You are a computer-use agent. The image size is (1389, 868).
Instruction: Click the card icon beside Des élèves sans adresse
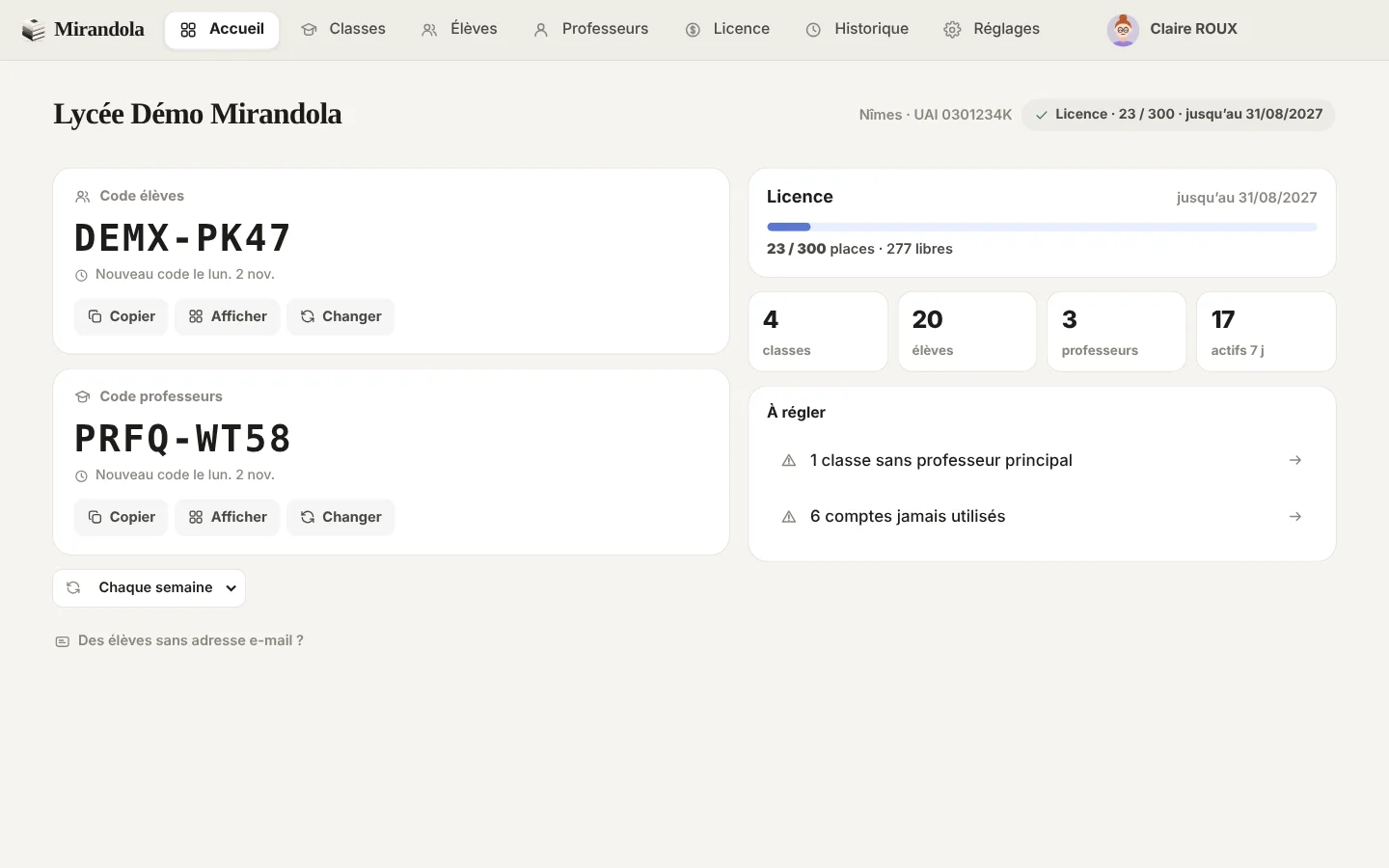63,641
